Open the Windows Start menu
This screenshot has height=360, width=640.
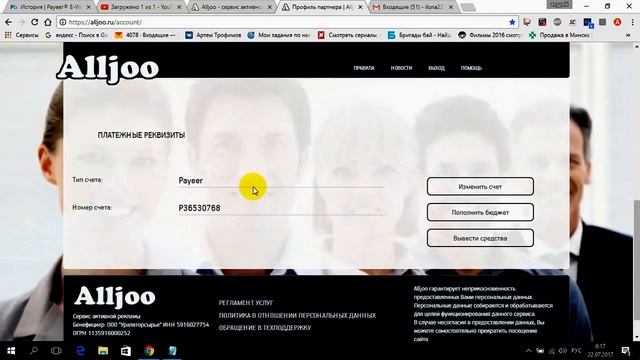pos(11,351)
